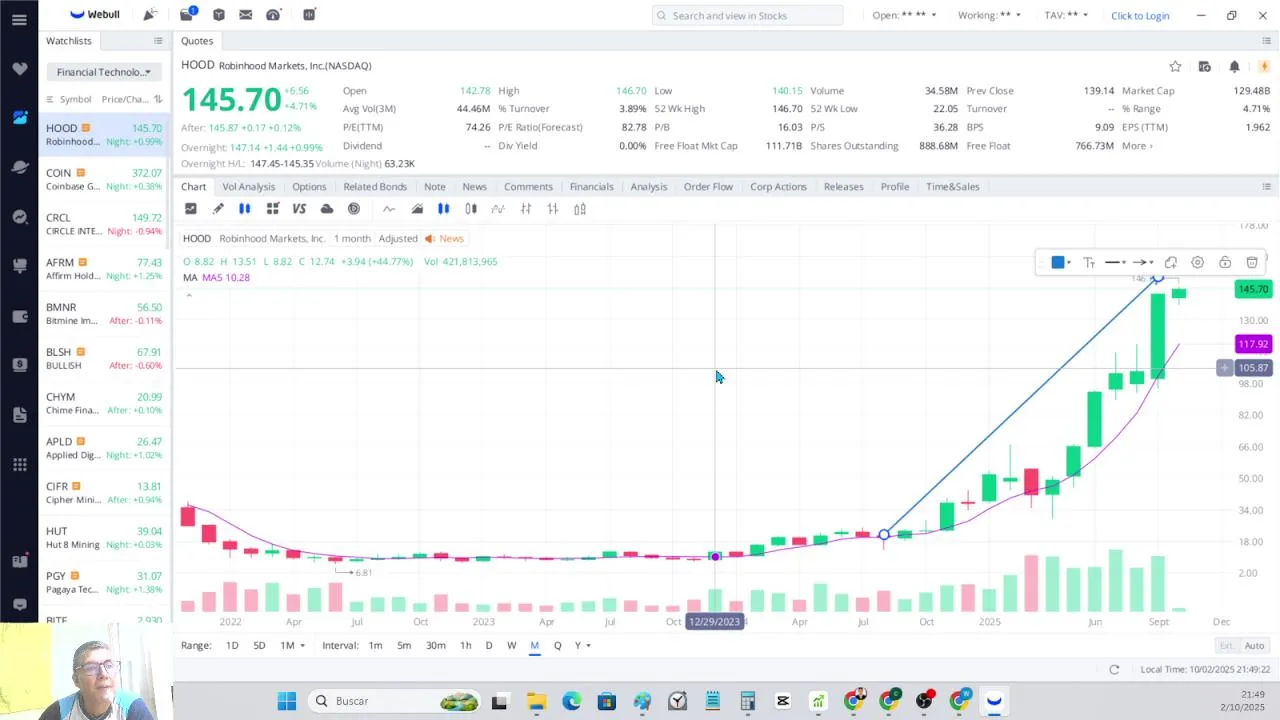Open the planet explore icon in sidebar
Image resolution: width=1280 pixels, height=720 pixels.
click(19, 167)
